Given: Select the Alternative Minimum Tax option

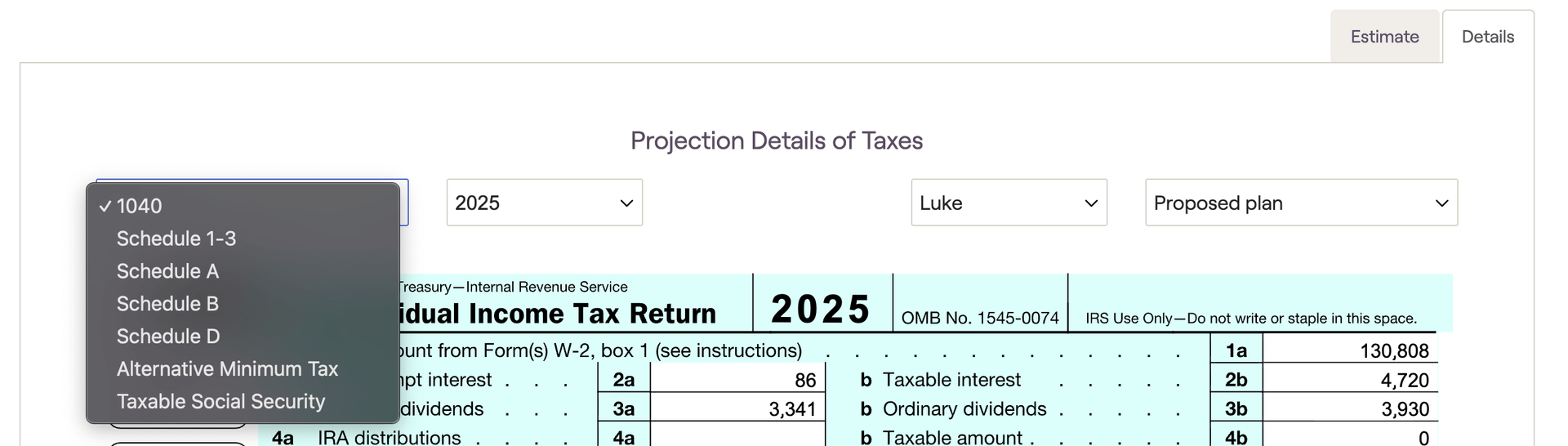Looking at the screenshot, I should [x=227, y=369].
